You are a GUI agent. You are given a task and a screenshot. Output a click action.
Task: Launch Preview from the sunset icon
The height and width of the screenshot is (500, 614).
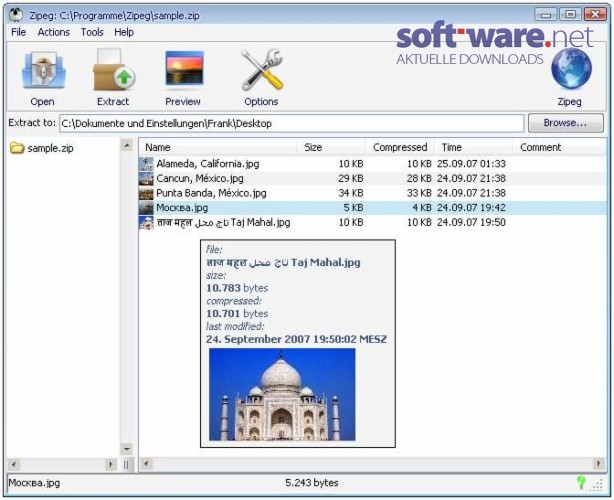tap(184, 68)
